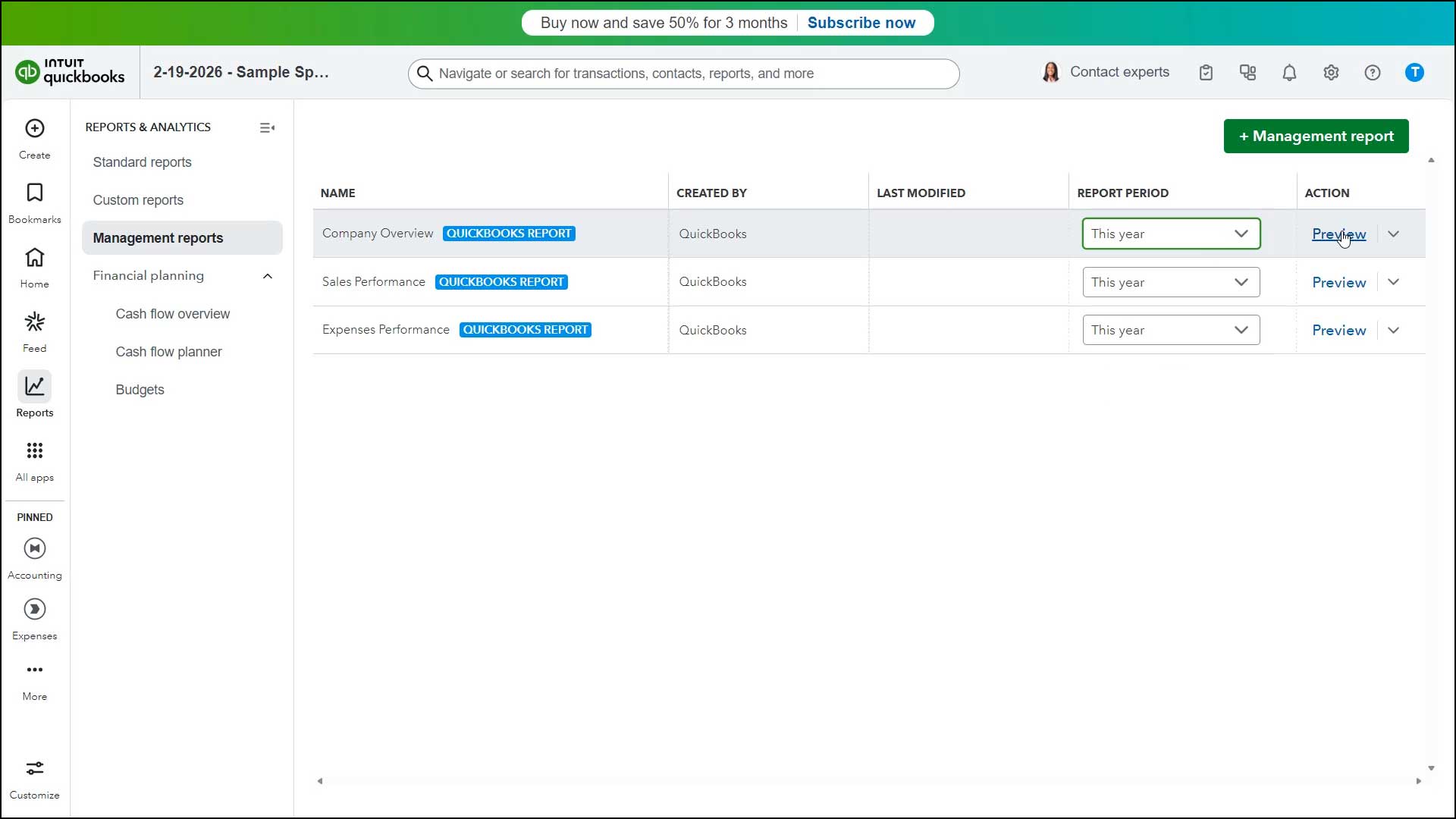This screenshot has height=819, width=1456.
Task: Open Company Overview report period dropdown
Action: point(1171,234)
